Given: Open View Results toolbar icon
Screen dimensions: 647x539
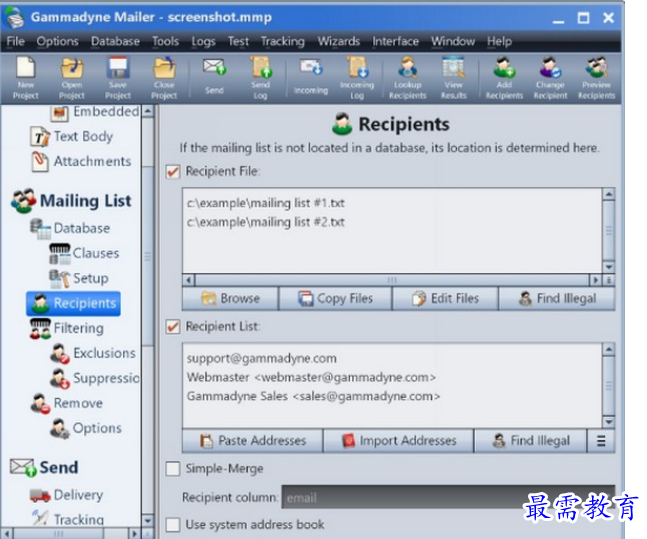Looking at the screenshot, I should [x=453, y=78].
